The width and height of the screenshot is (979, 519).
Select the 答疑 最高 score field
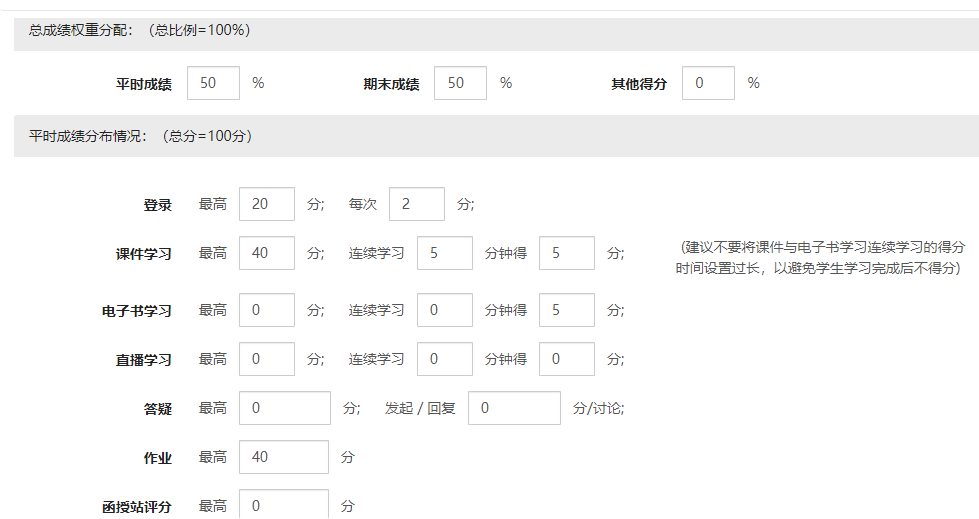[285, 408]
